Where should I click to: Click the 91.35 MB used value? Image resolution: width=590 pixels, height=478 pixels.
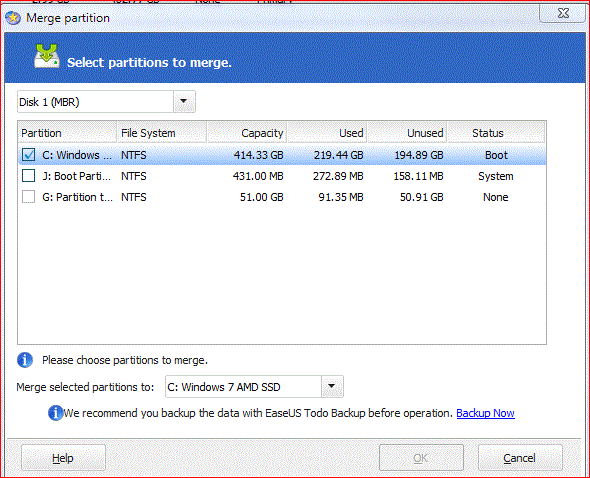[x=341, y=197]
